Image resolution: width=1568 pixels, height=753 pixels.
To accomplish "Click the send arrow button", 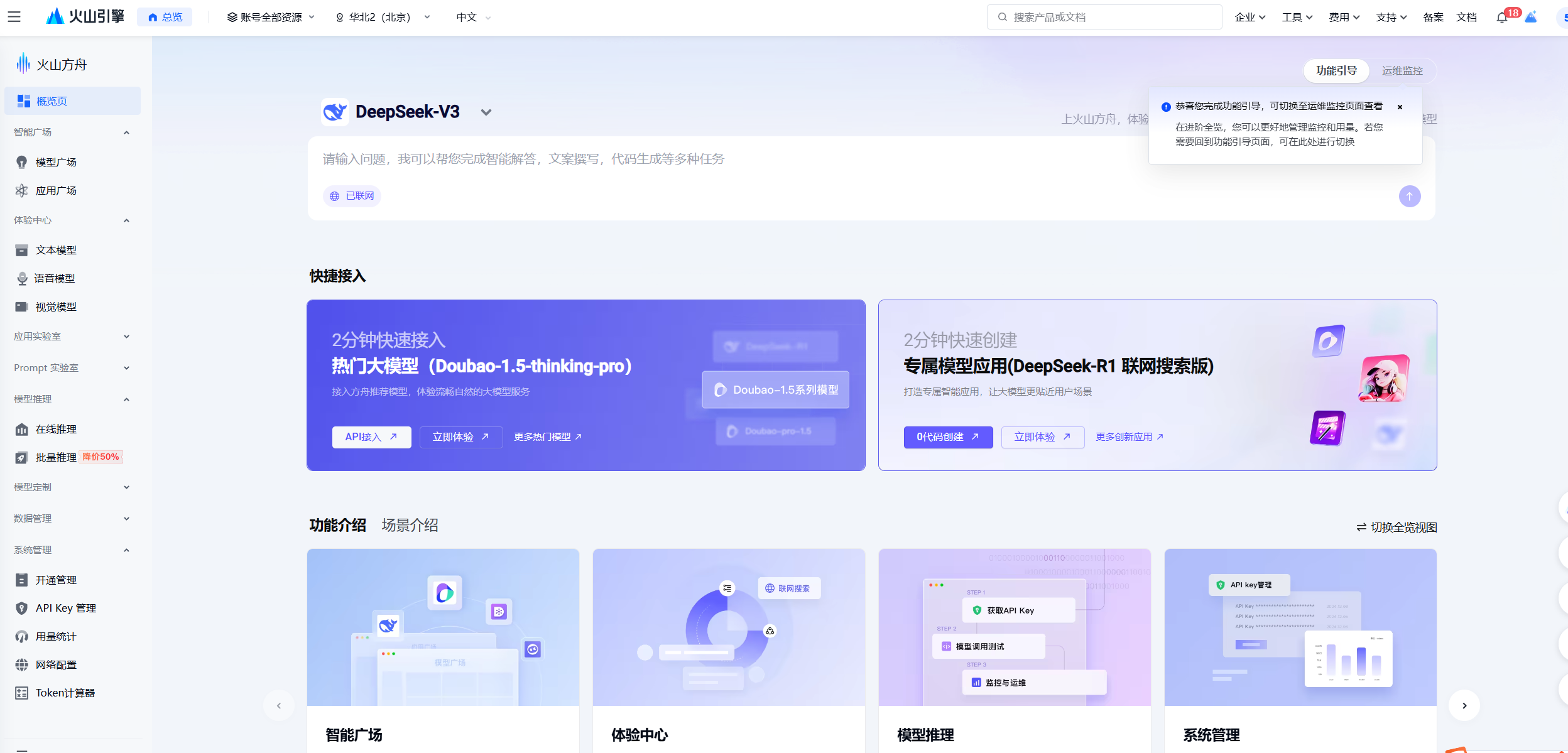I will [1409, 197].
